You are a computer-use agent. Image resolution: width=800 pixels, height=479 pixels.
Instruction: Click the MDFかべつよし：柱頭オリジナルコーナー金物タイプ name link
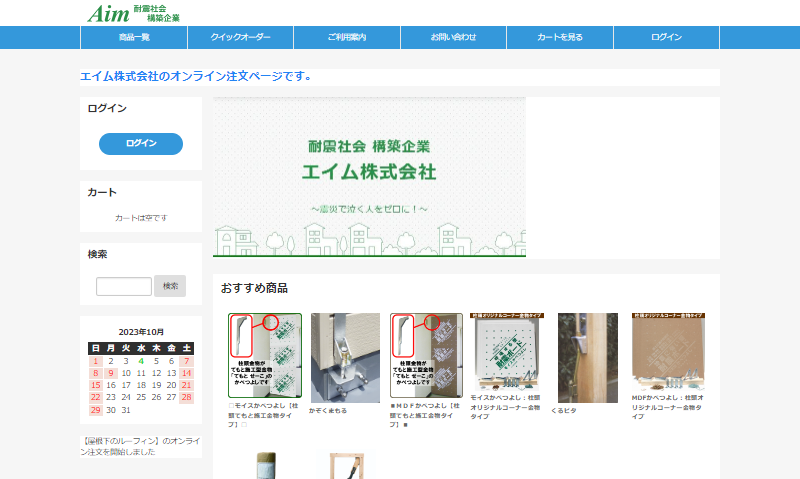pyautogui.click(x=667, y=407)
